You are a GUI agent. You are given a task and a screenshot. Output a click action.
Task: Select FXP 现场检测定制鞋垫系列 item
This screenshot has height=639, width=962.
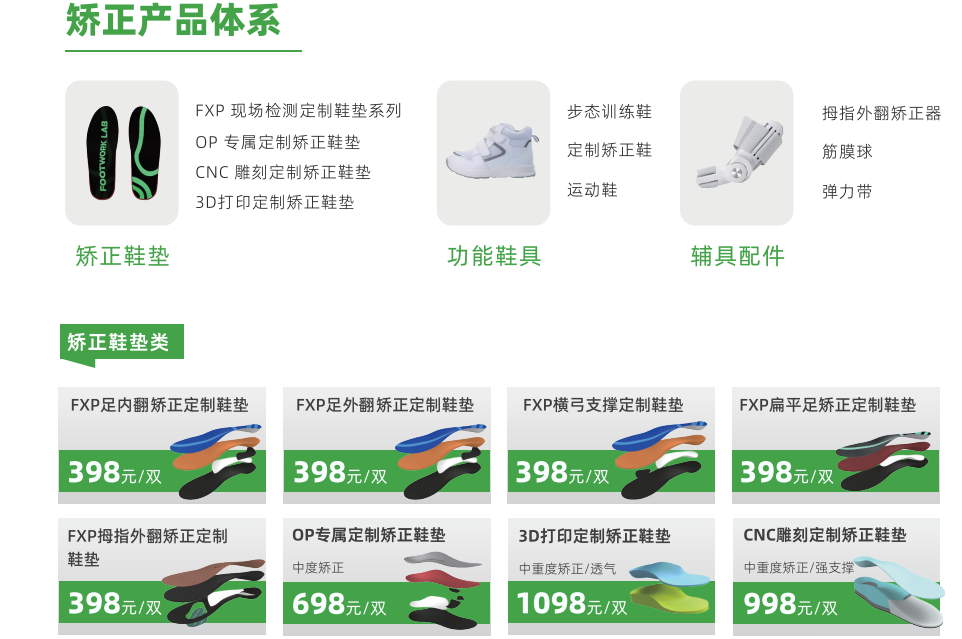click(298, 111)
